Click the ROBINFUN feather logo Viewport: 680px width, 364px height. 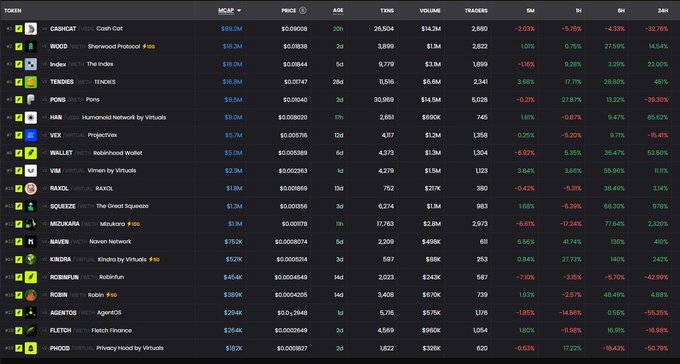coord(31,277)
